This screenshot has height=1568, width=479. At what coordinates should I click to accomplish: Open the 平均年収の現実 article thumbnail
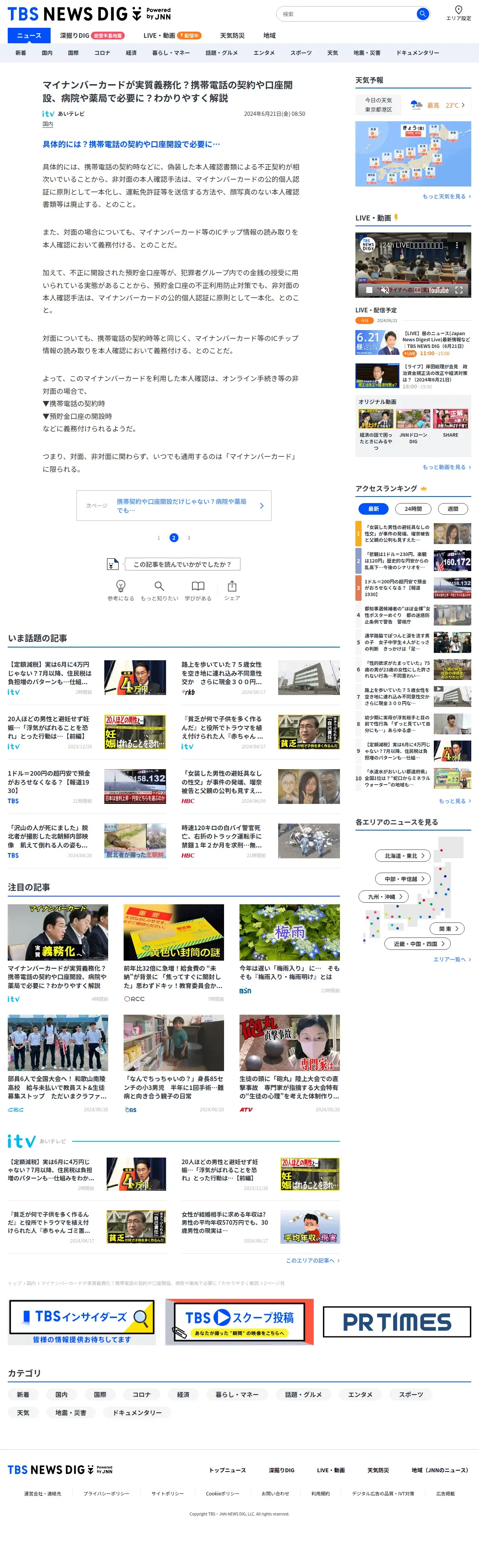coord(310,1226)
